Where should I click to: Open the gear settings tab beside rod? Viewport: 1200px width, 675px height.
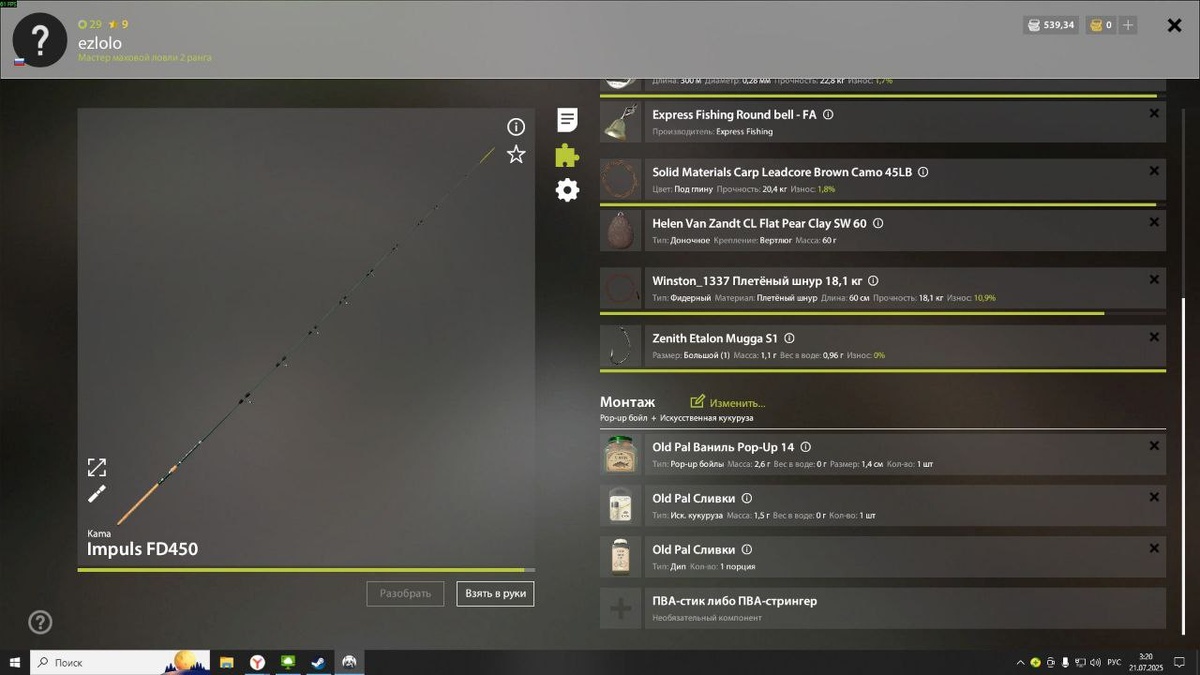coord(567,190)
